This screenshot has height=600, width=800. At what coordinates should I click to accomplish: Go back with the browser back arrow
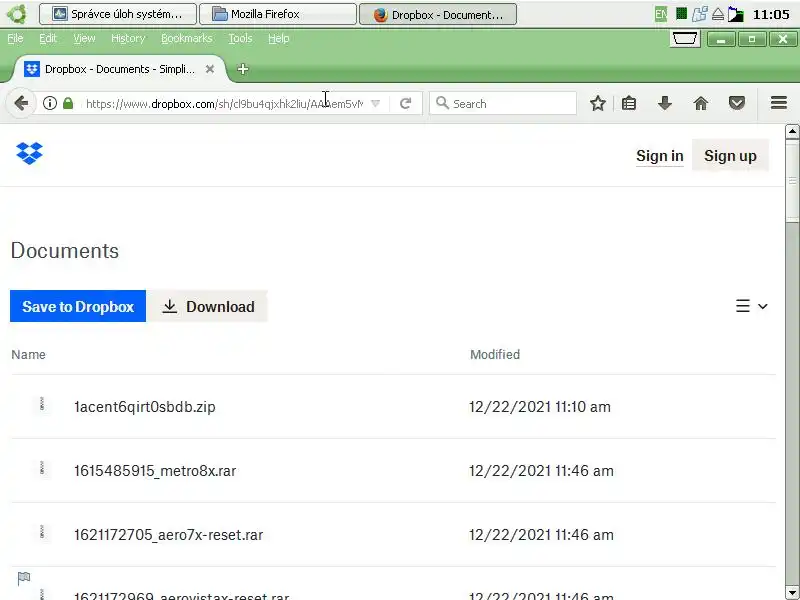21,104
